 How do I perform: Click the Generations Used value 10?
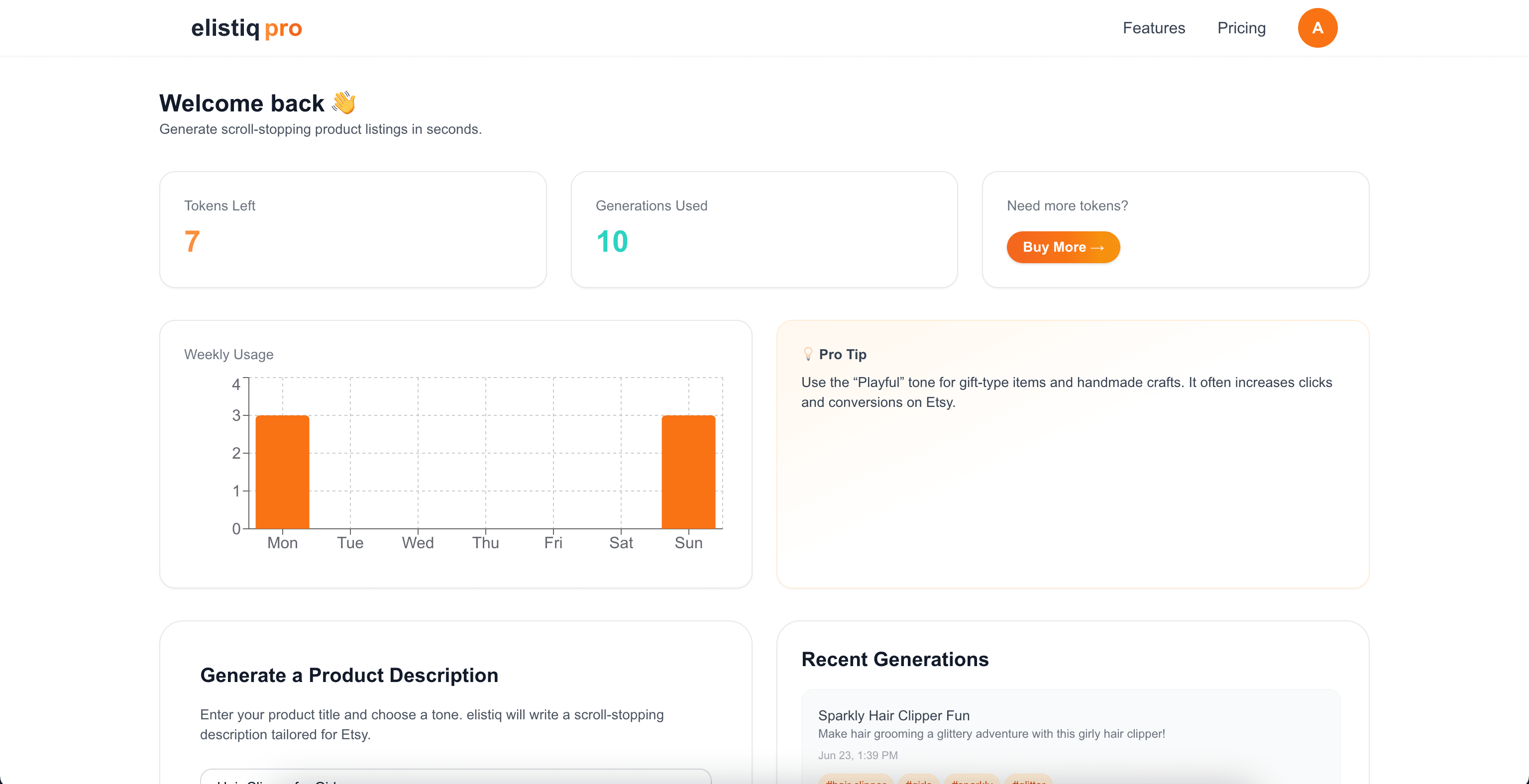click(611, 241)
